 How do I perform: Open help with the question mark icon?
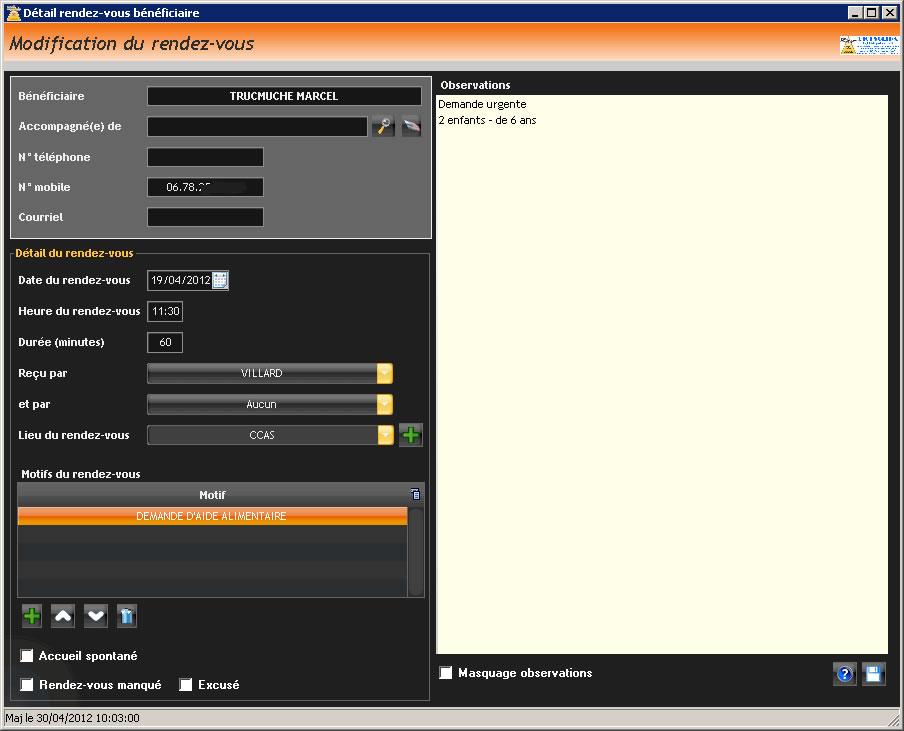(x=845, y=674)
